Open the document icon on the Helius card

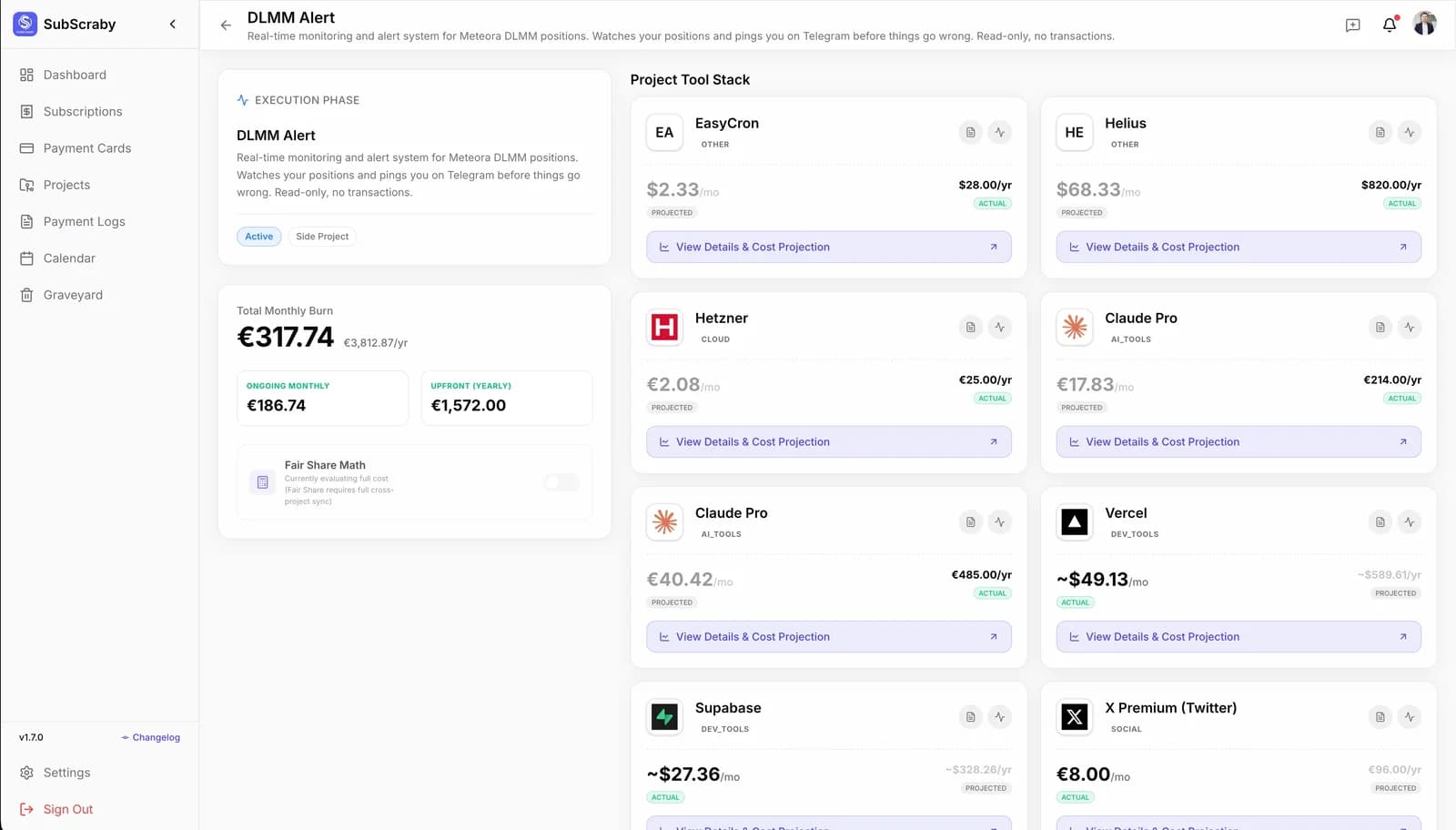[x=1380, y=132]
